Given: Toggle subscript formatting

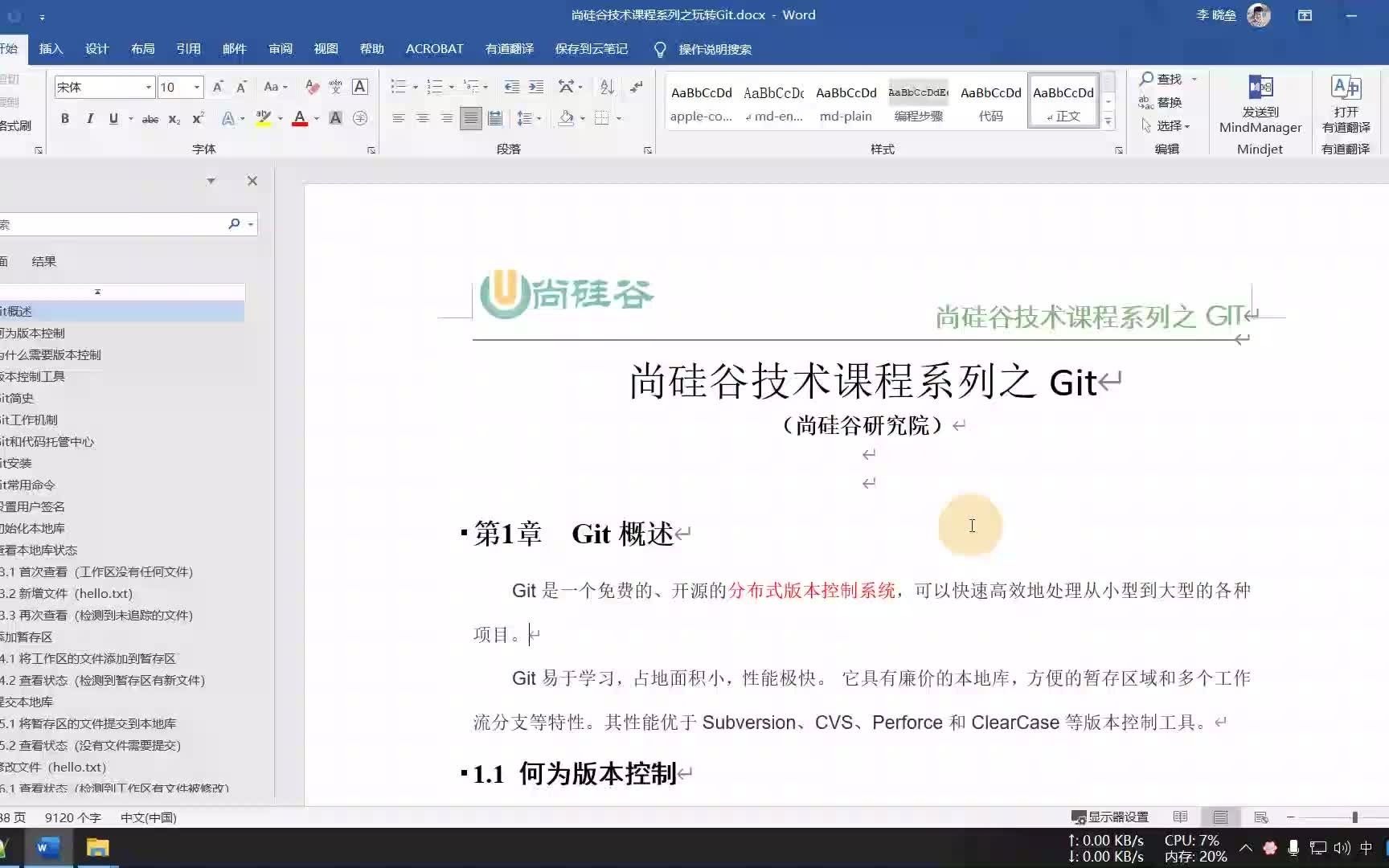Looking at the screenshot, I should (174, 119).
